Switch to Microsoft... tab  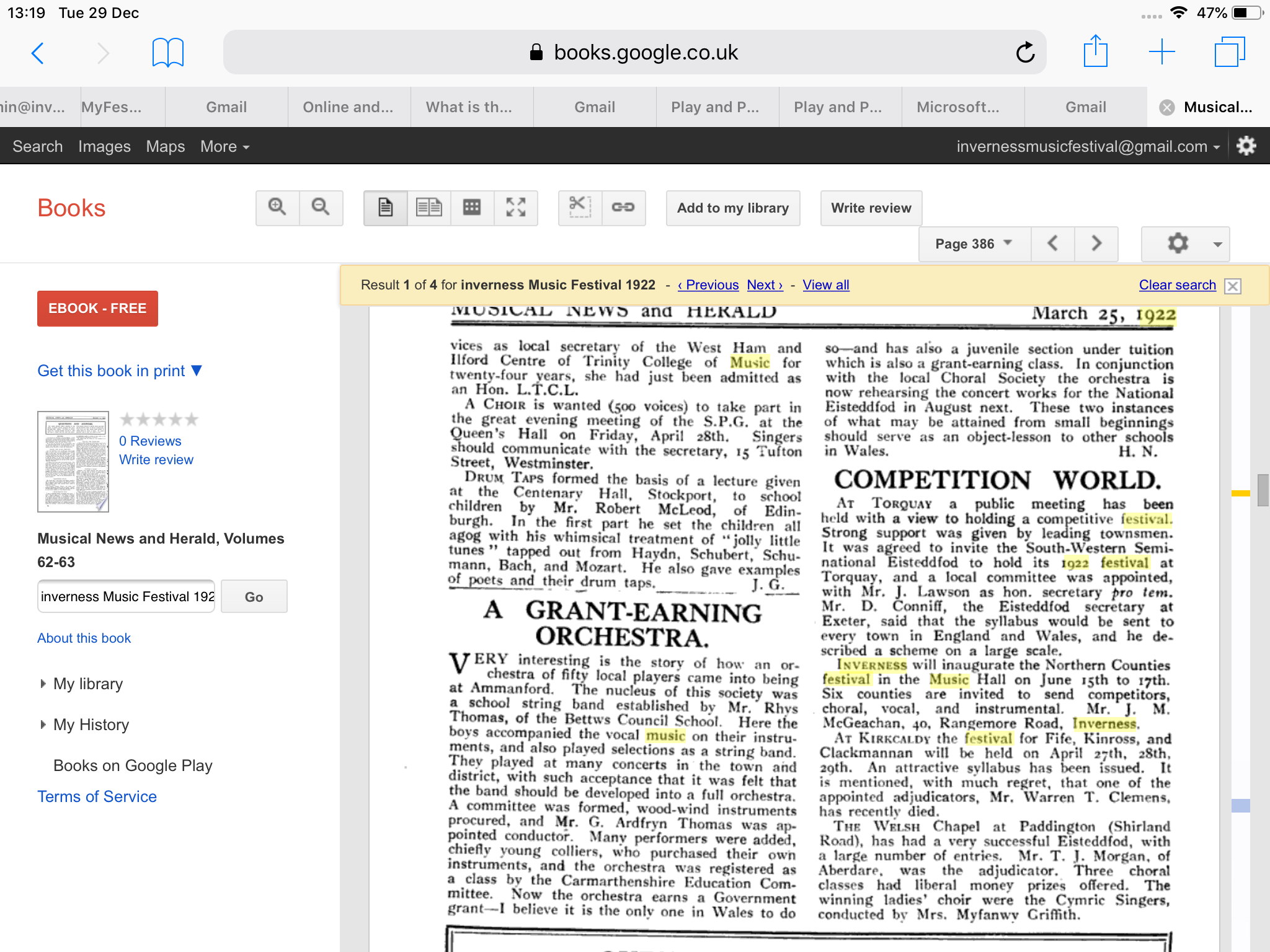pos(962,107)
